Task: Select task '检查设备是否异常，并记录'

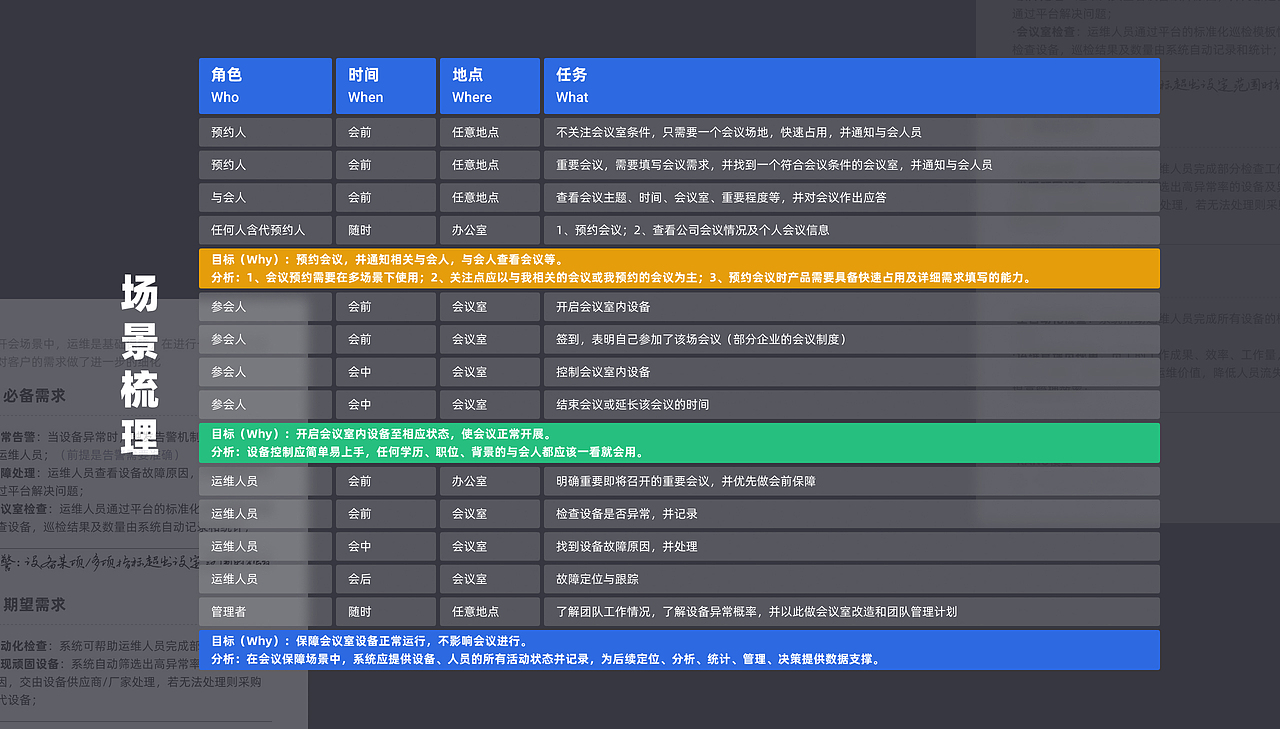Action: coord(852,514)
